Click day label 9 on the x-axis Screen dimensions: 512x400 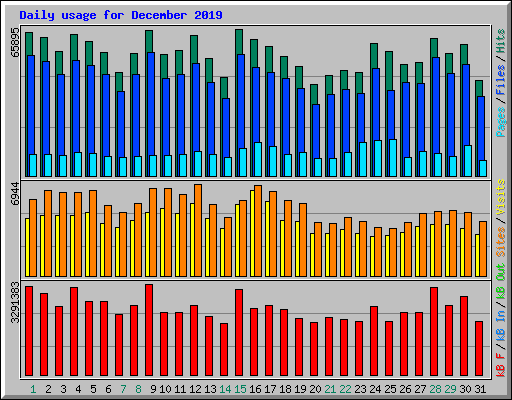click(x=153, y=389)
